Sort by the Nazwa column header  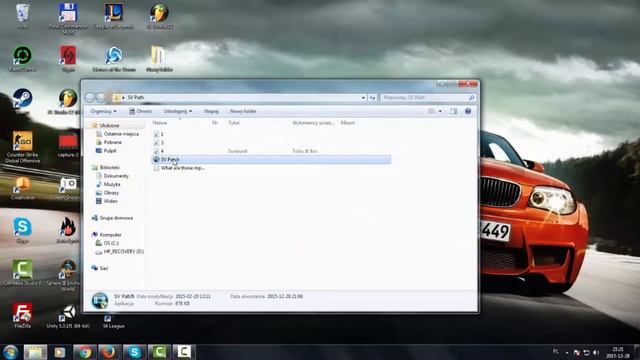tap(160, 123)
